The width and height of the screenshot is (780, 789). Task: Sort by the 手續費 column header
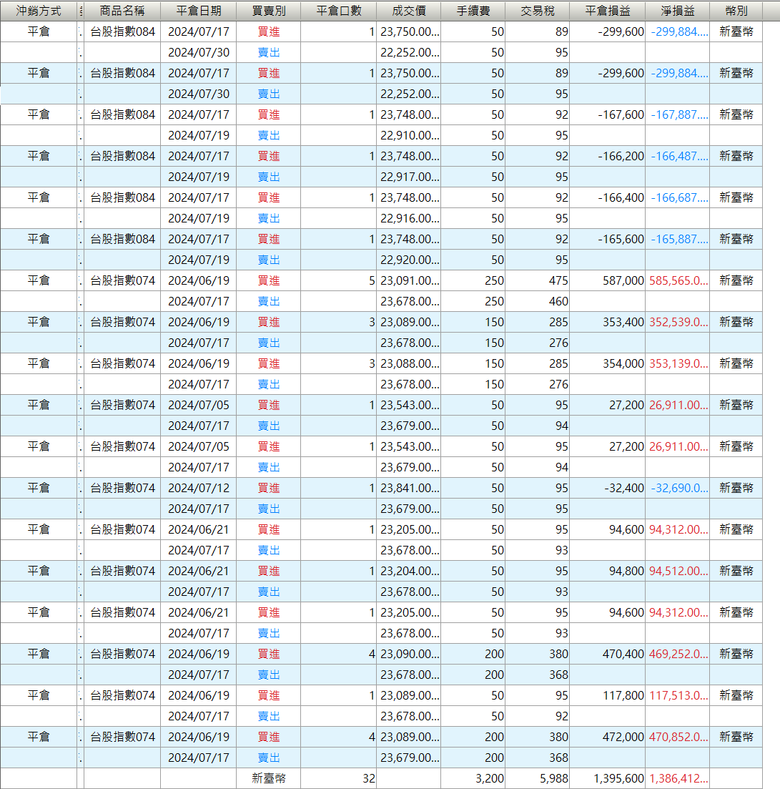(x=473, y=11)
